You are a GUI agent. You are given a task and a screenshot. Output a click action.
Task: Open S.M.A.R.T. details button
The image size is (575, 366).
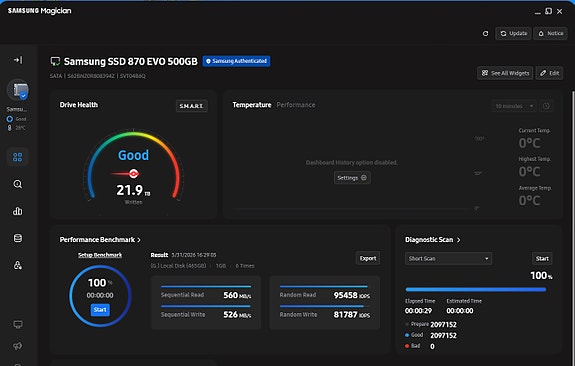click(x=191, y=106)
